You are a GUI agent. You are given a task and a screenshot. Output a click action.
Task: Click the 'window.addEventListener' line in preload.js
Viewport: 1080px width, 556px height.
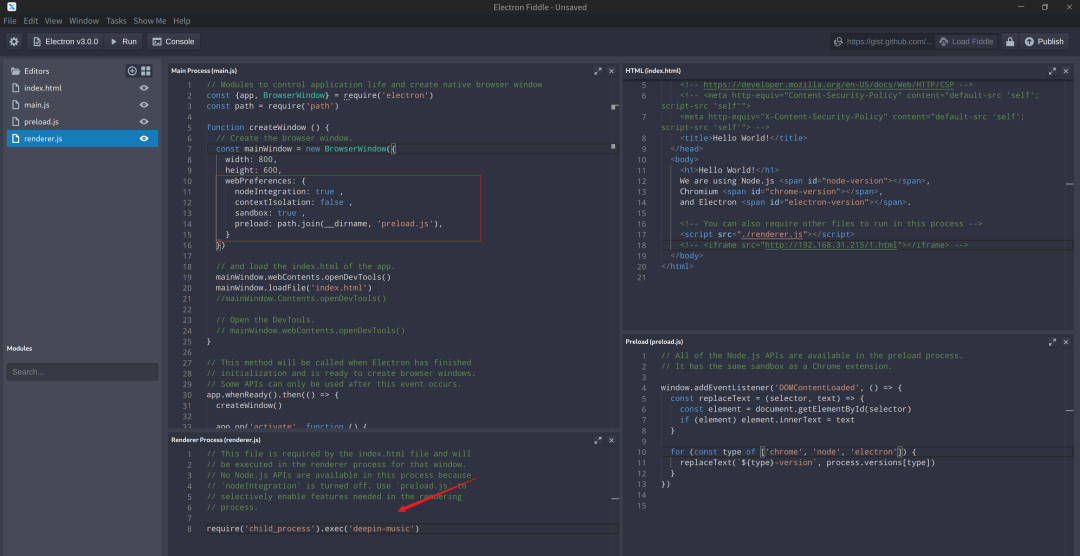[x=781, y=387]
